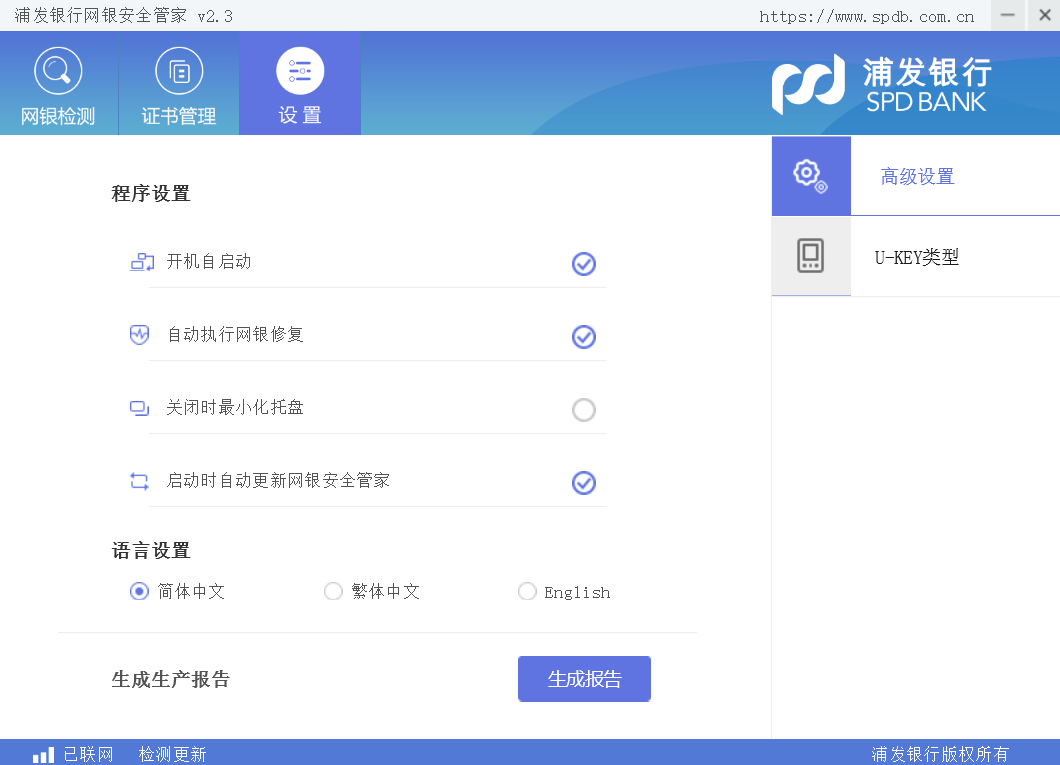Click window title 浦发银行网银安全管家 v2.3

pyautogui.click(x=124, y=16)
